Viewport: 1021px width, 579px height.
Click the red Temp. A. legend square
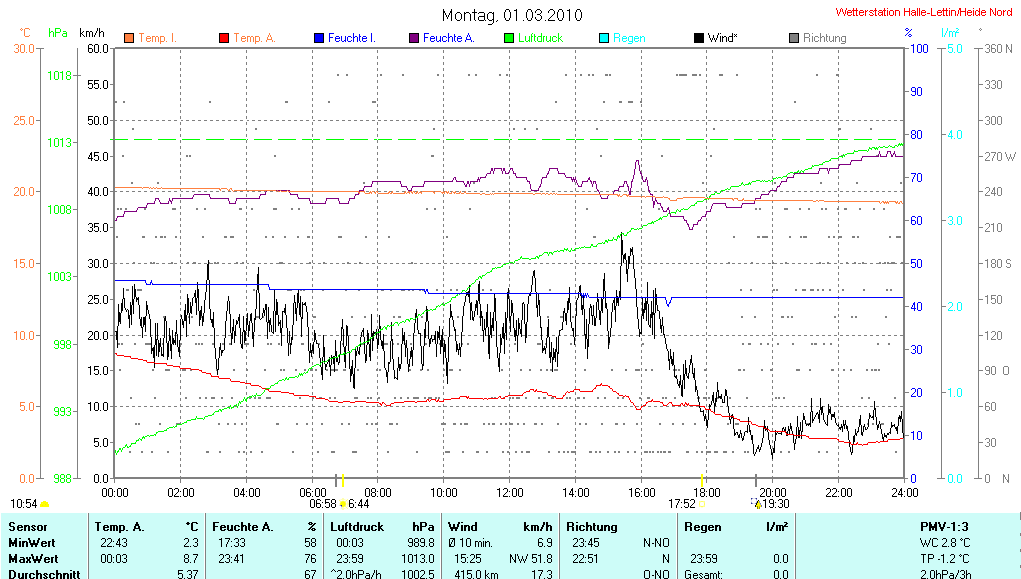223,38
